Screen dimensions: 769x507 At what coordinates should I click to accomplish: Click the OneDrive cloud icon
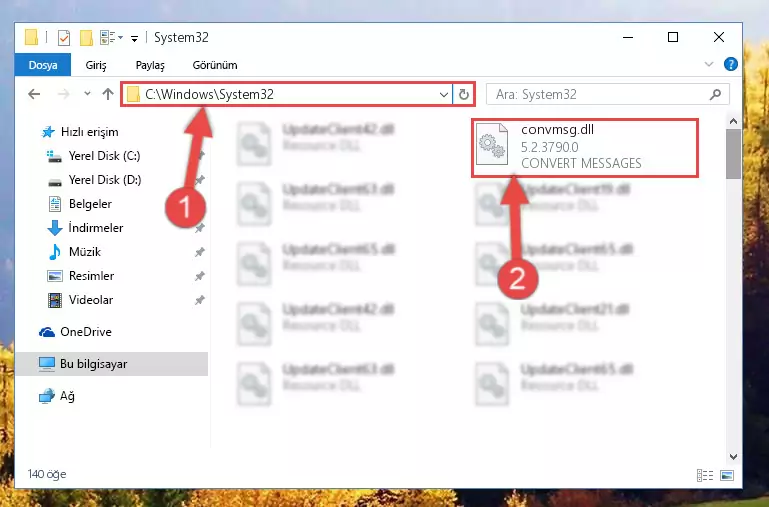47,332
